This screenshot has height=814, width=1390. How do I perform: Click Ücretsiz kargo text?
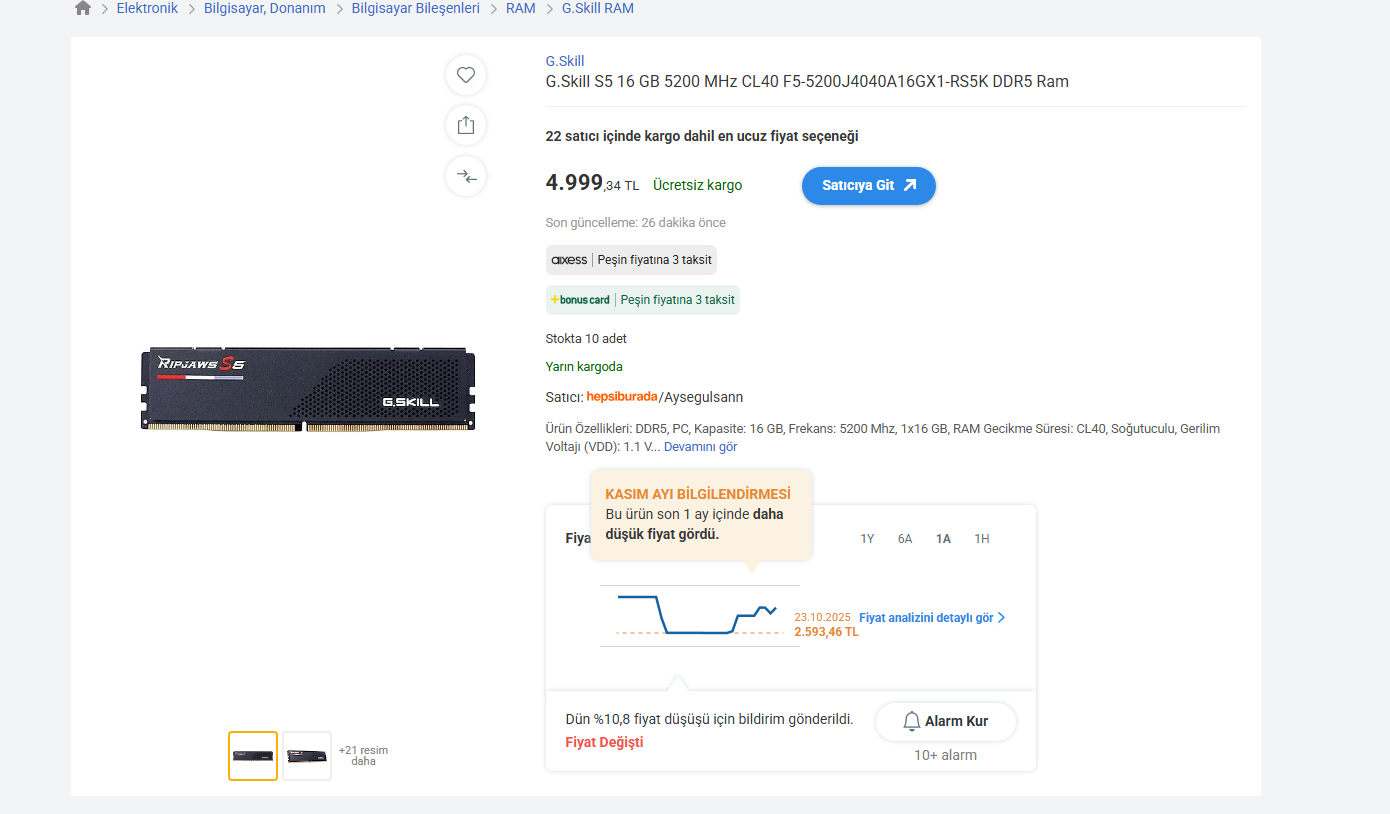[x=697, y=185]
